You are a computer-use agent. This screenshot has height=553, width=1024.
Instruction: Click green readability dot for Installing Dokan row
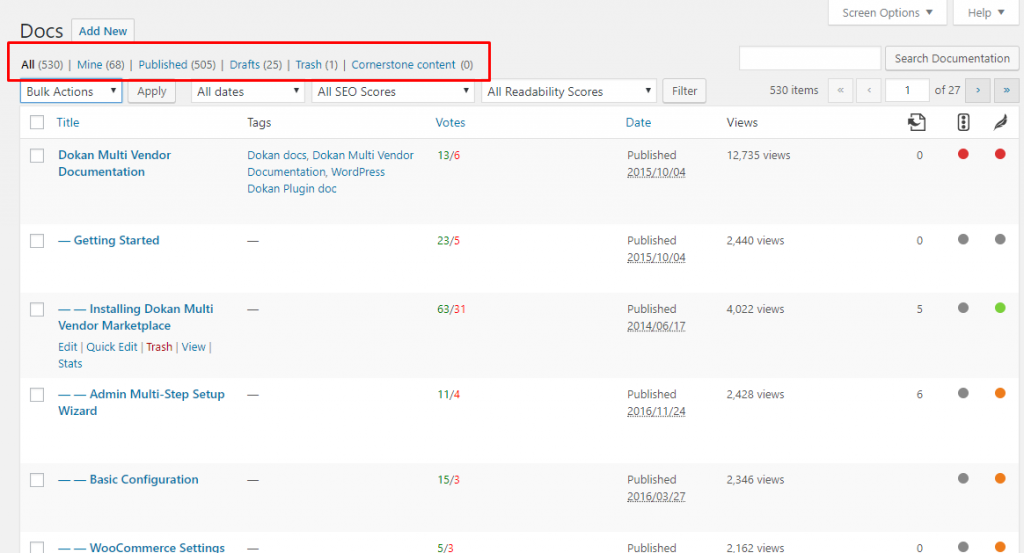point(1000,308)
